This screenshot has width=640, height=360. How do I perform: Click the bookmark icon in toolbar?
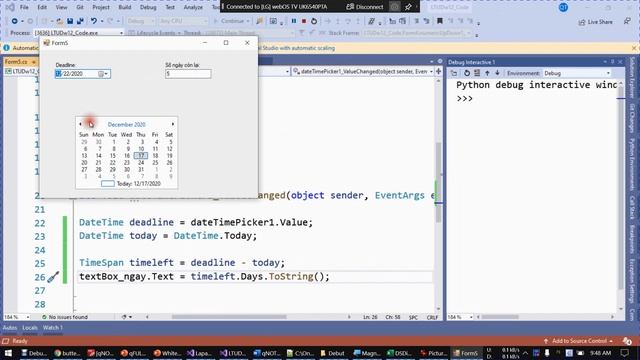[440, 21]
